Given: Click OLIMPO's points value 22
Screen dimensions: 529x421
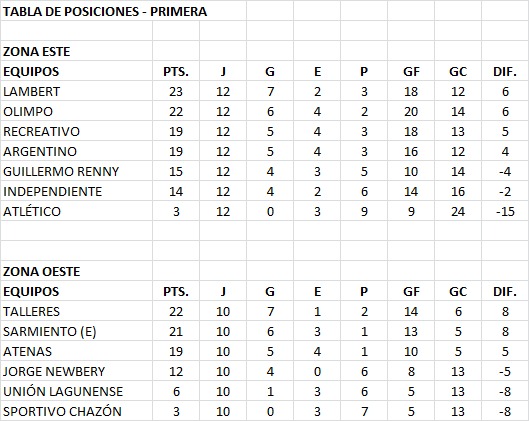Looking at the screenshot, I should pos(176,112).
